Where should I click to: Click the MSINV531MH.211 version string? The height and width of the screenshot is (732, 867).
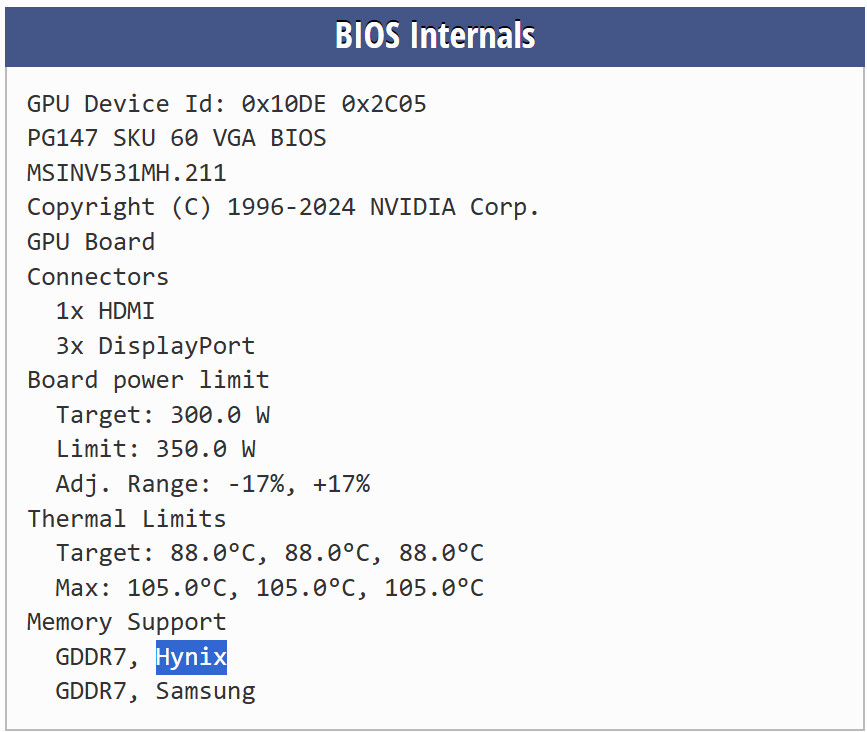pos(127,173)
